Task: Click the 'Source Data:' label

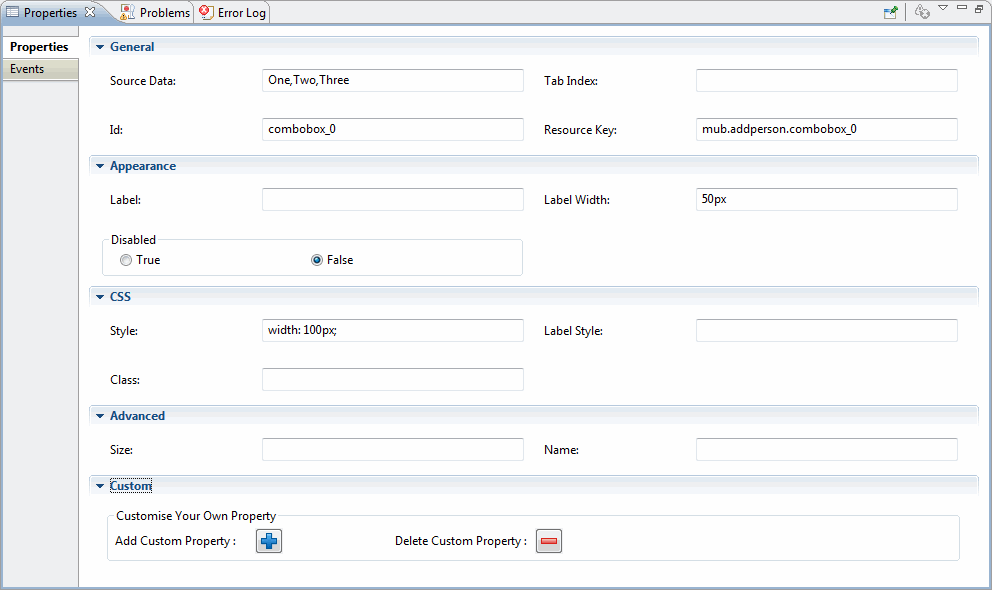Action: (143, 81)
